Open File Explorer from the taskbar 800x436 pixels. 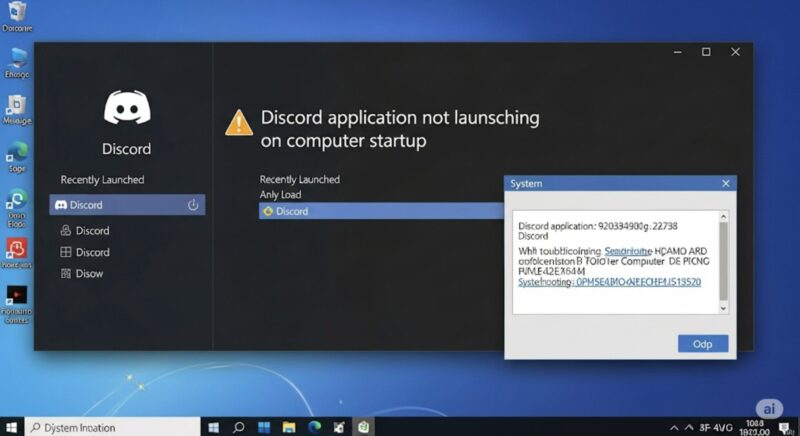click(289, 427)
